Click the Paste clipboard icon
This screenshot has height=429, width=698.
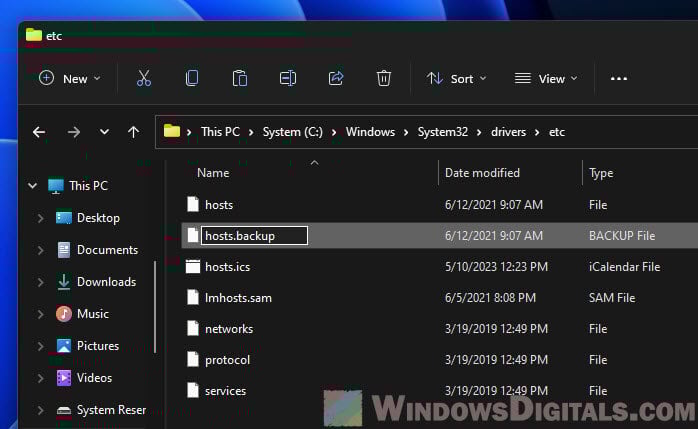coord(239,78)
